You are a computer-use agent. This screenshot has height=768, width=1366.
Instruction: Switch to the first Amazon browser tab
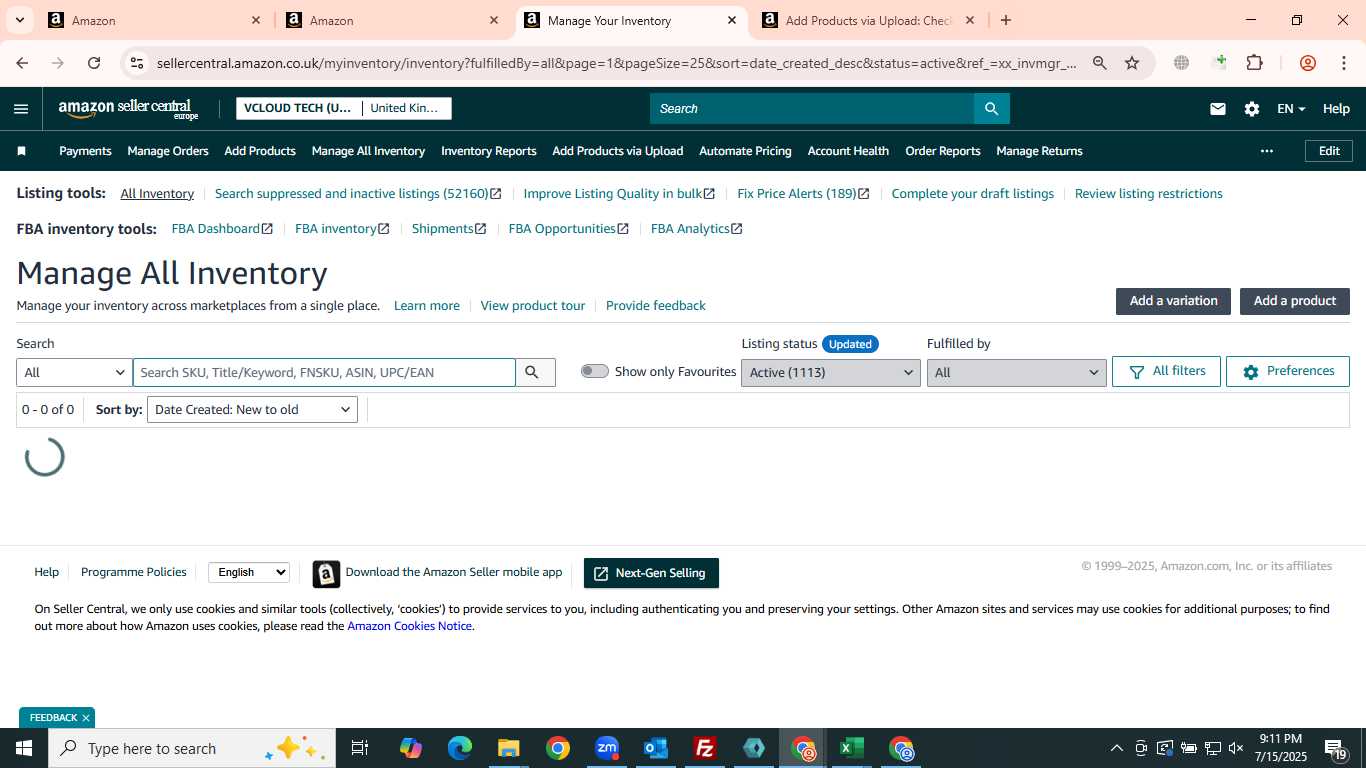click(x=155, y=20)
